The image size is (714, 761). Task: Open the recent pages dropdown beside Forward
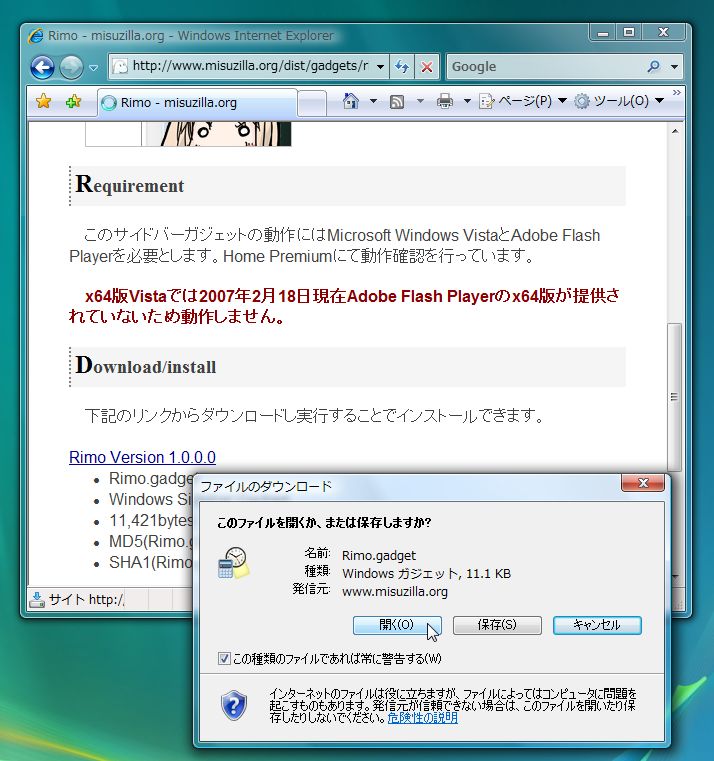94,67
